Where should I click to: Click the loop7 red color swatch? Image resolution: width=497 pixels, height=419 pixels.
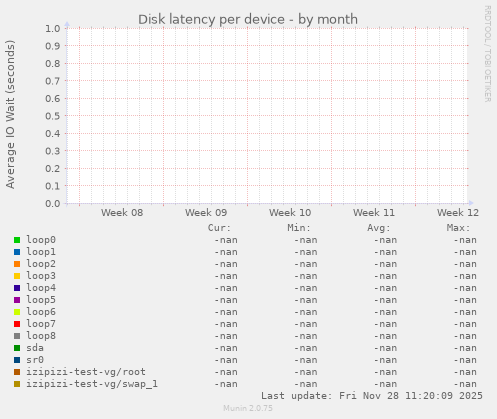tap(17, 324)
